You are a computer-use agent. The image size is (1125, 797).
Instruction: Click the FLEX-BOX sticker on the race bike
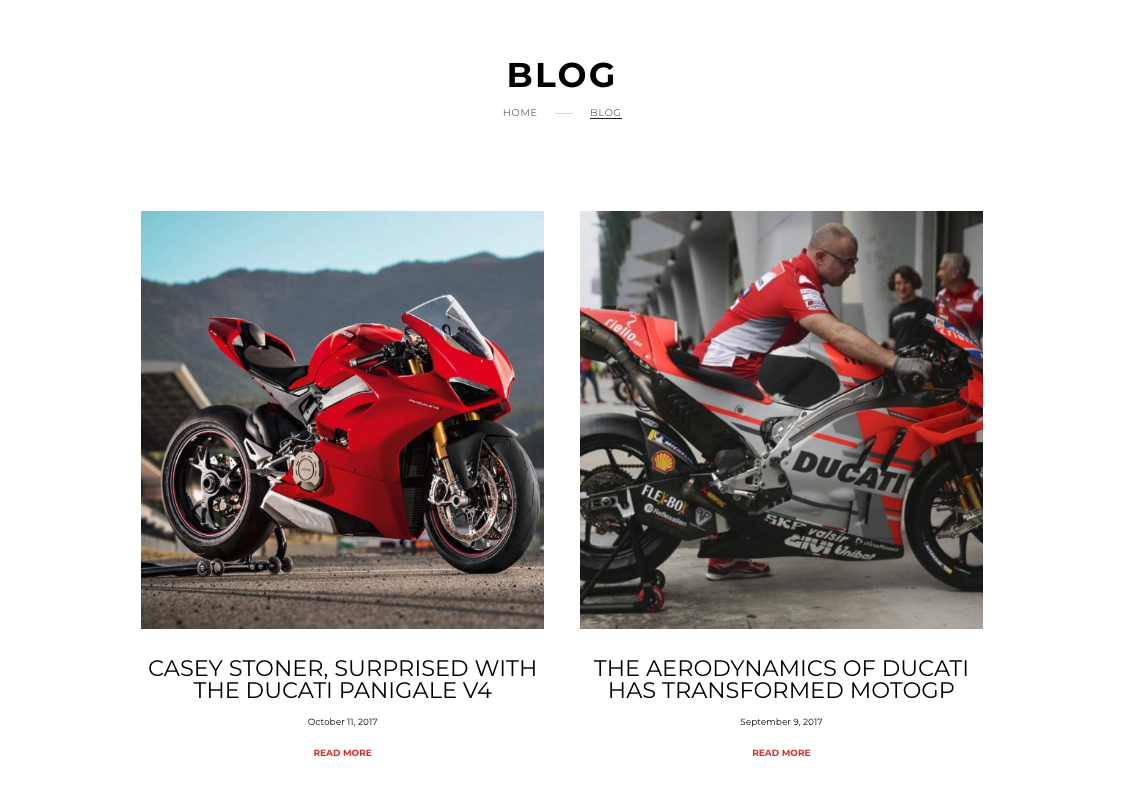tap(664, 498)
